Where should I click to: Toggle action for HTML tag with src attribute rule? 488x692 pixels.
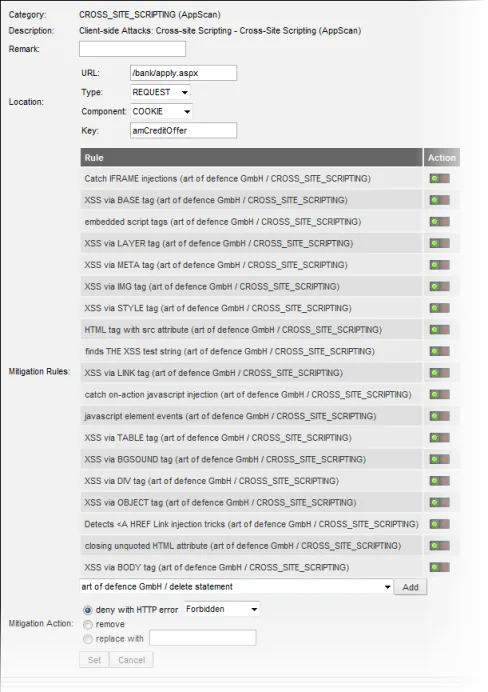point(440,330)
